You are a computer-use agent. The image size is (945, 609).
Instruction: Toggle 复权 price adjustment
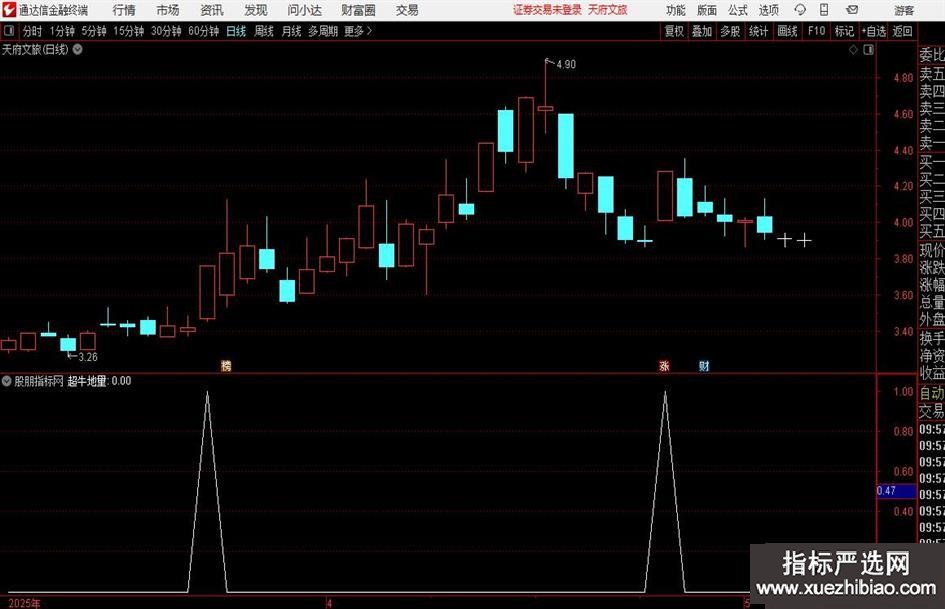pos(674,31)
